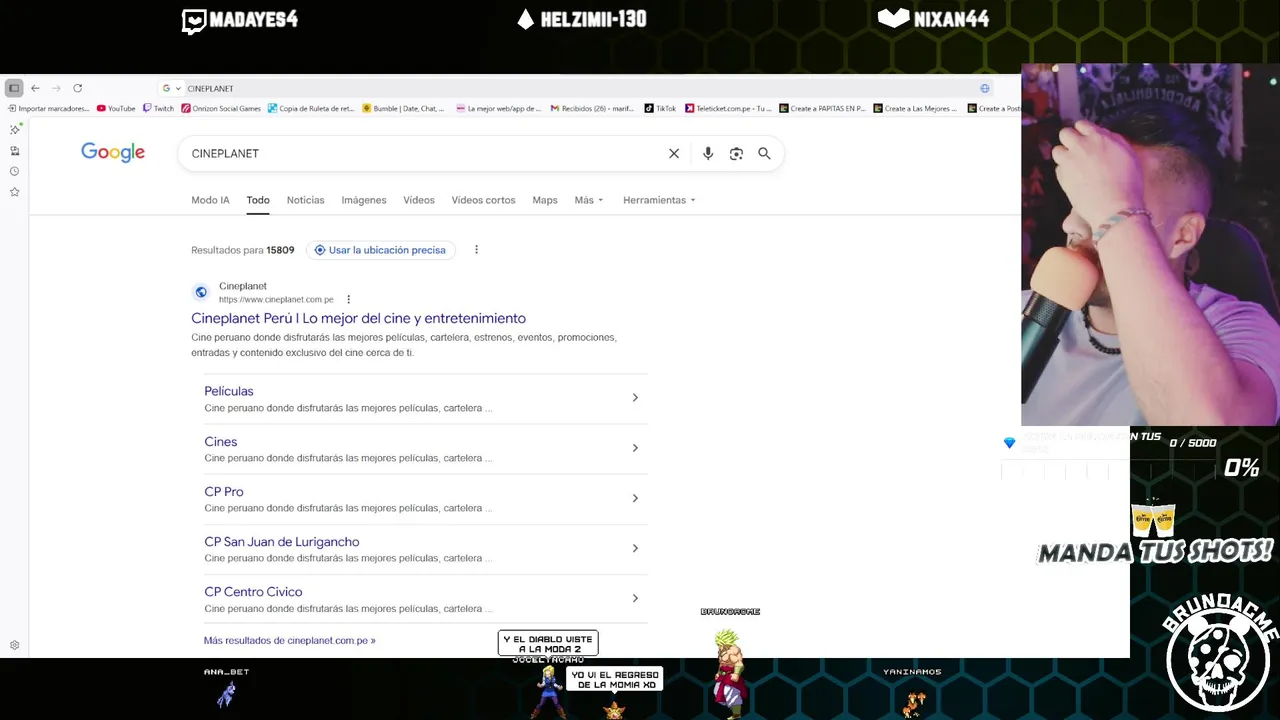Open the Onrizon Social Games bookmark

(x=221, y=108)
